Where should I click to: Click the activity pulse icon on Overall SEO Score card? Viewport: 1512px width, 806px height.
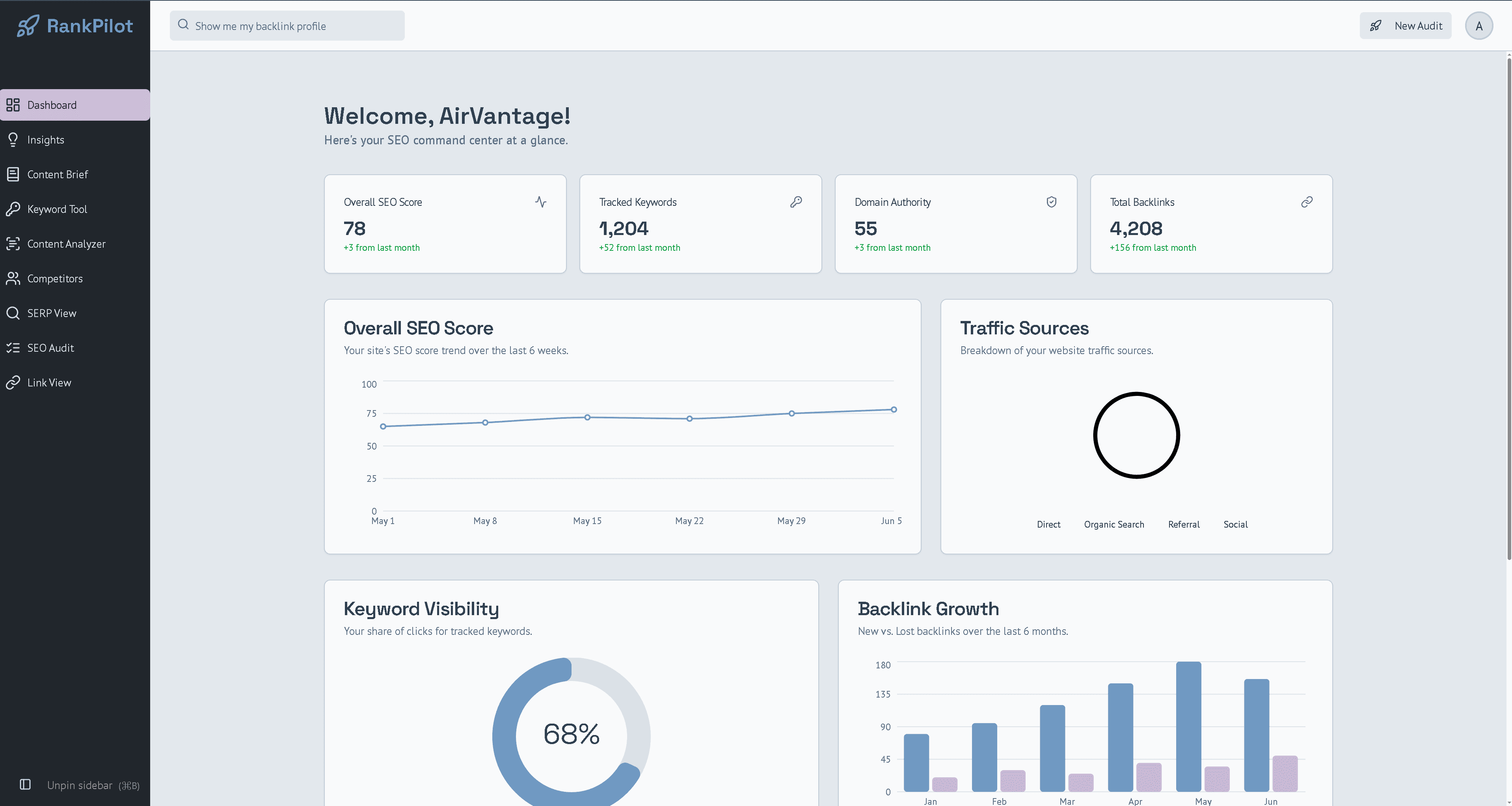(540, 202)
